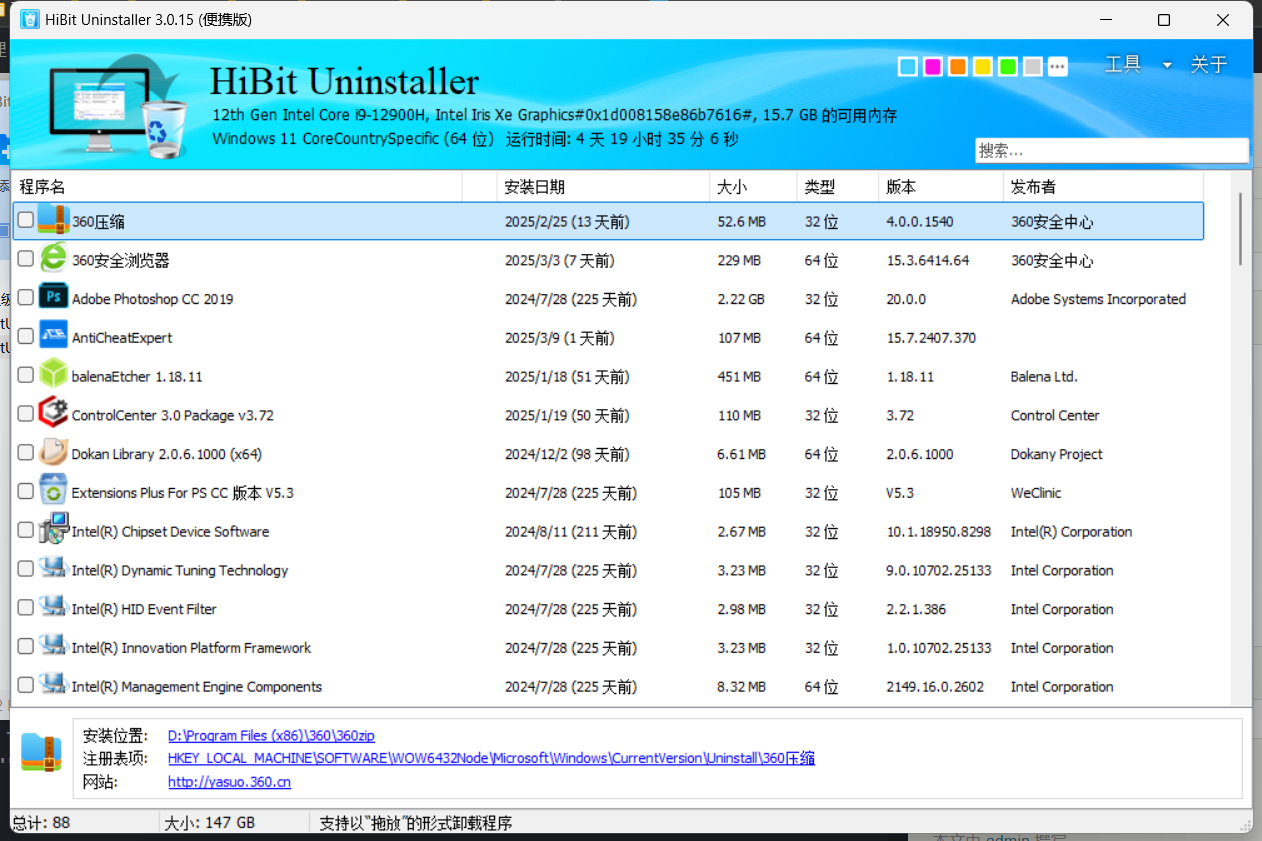Sort by the 程序名 column header
1262x841 pixels.
tap(238, 186)
